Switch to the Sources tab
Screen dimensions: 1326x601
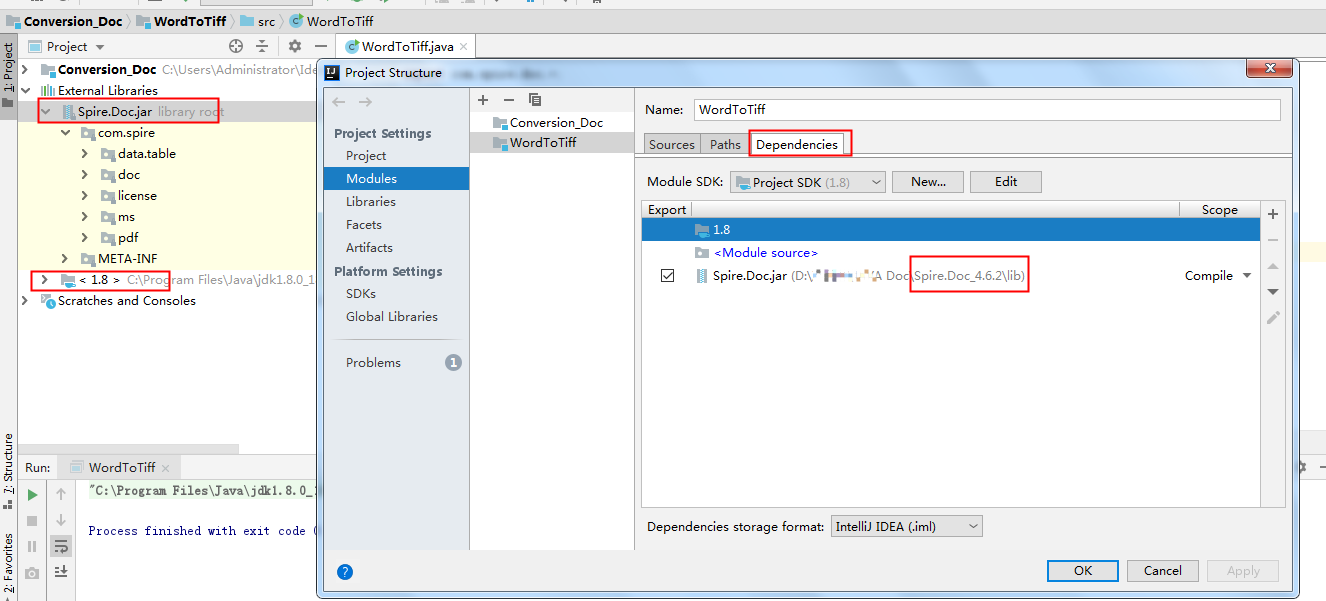click(x=672, y=145)
